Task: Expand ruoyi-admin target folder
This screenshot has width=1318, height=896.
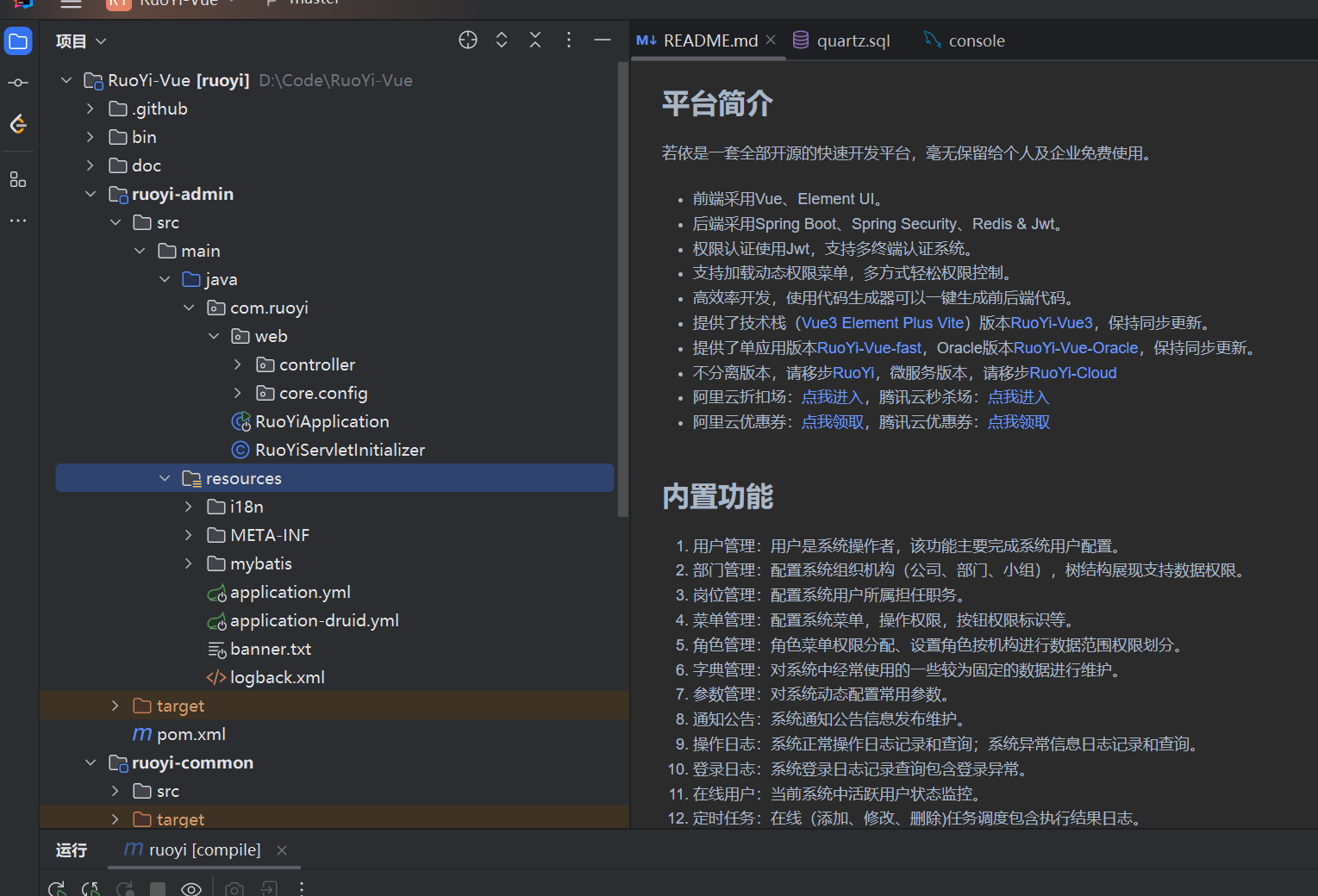Action: (x=116, y=706)
